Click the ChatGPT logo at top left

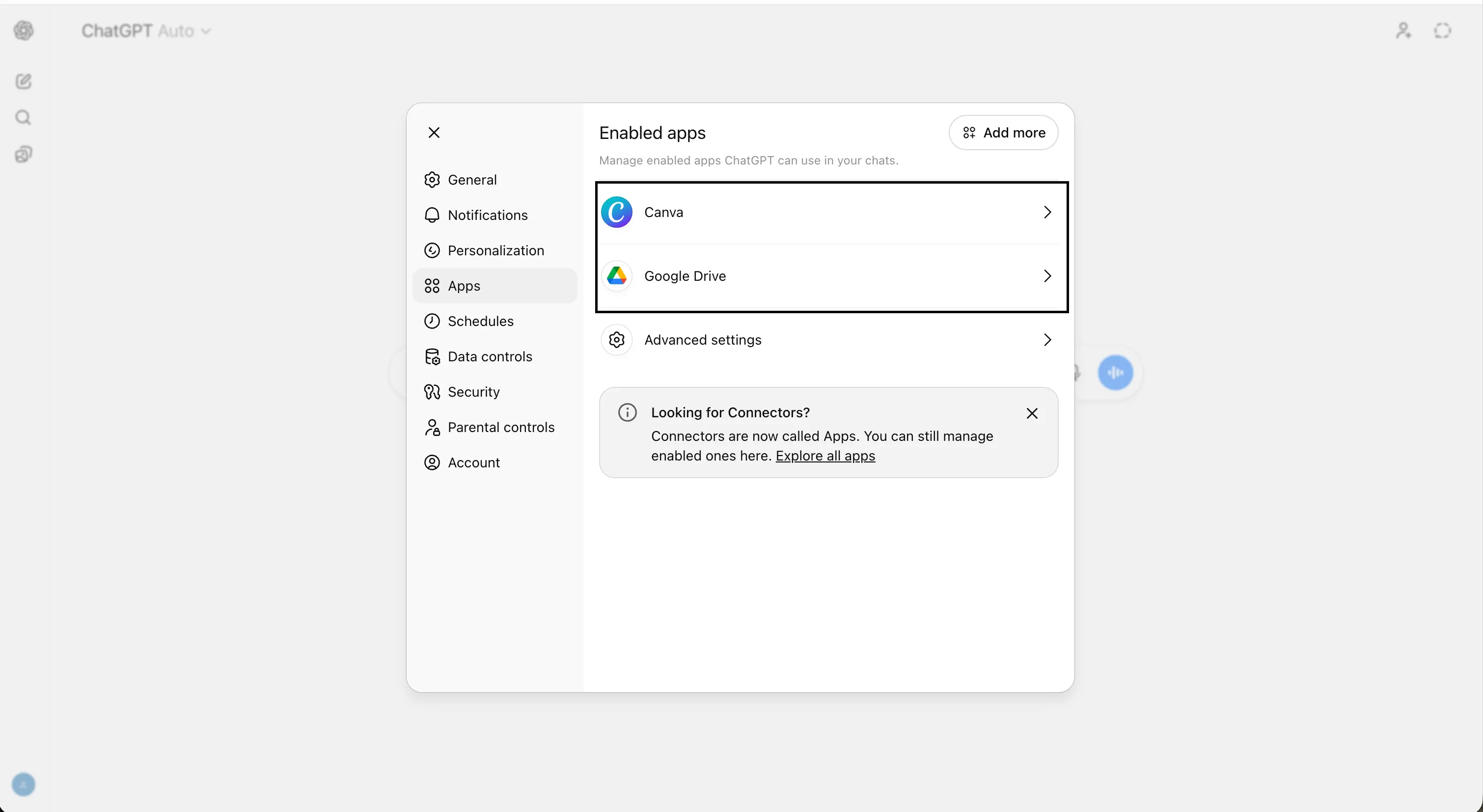[24, 30]
